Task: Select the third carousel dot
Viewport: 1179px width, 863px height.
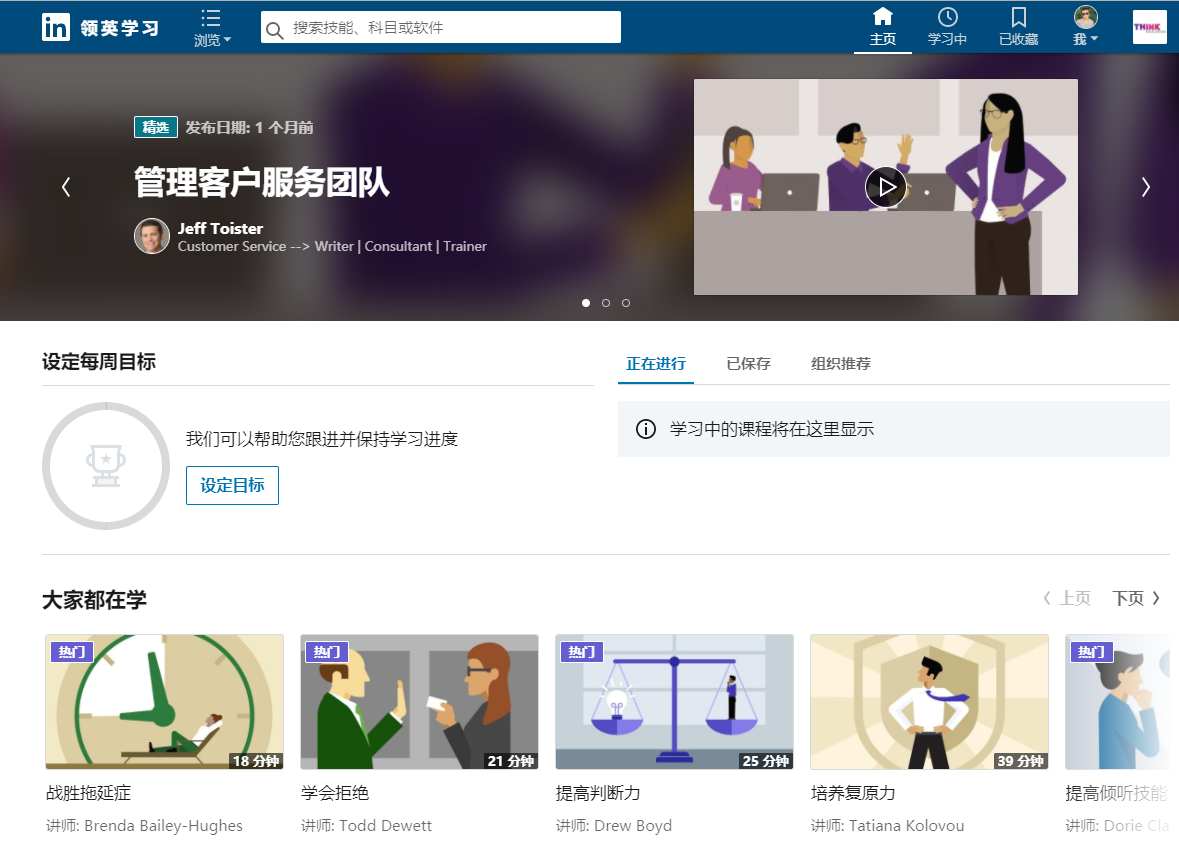Action: tap(626, 303)
